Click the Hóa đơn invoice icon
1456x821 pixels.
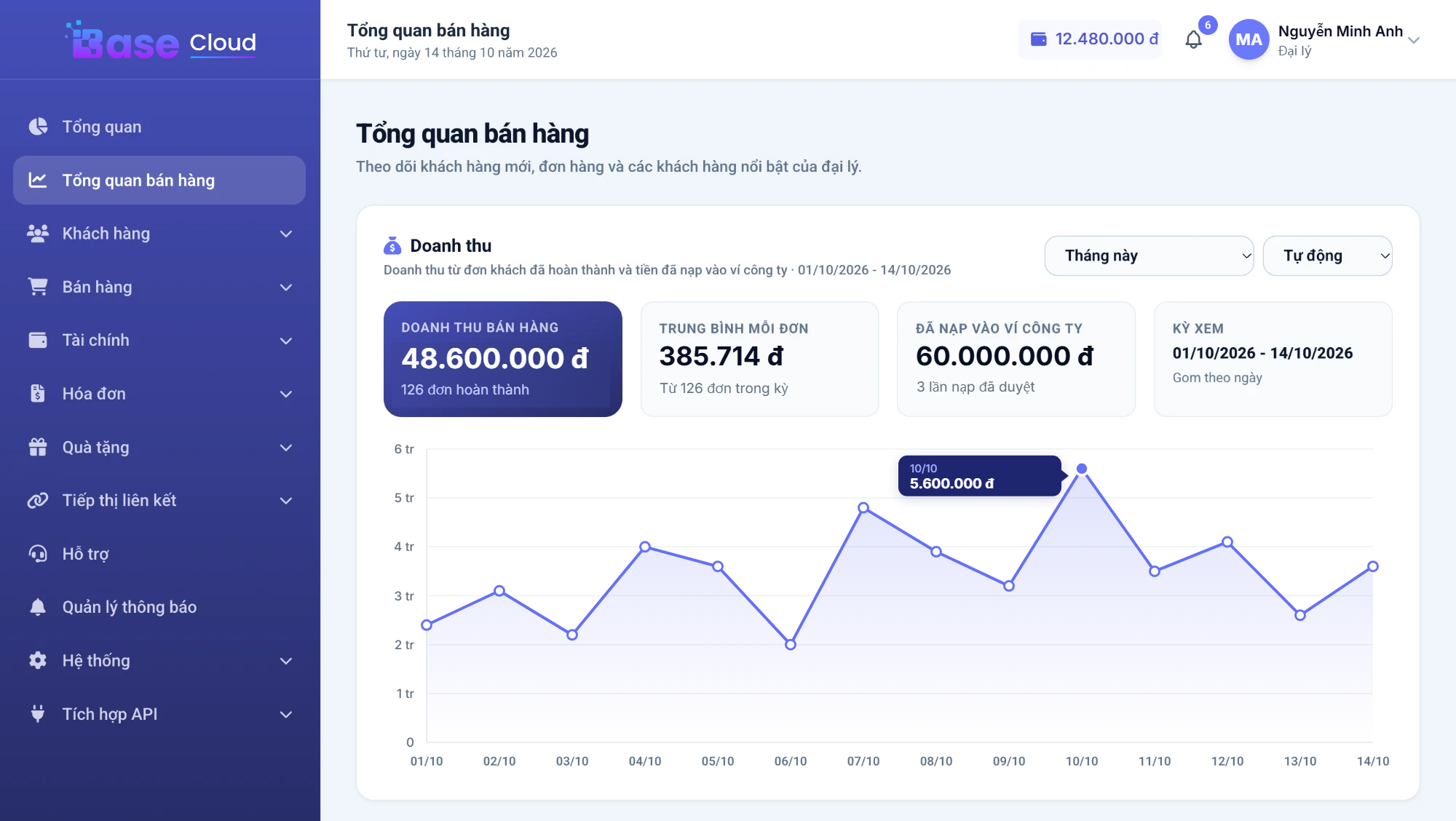(38, 394)
